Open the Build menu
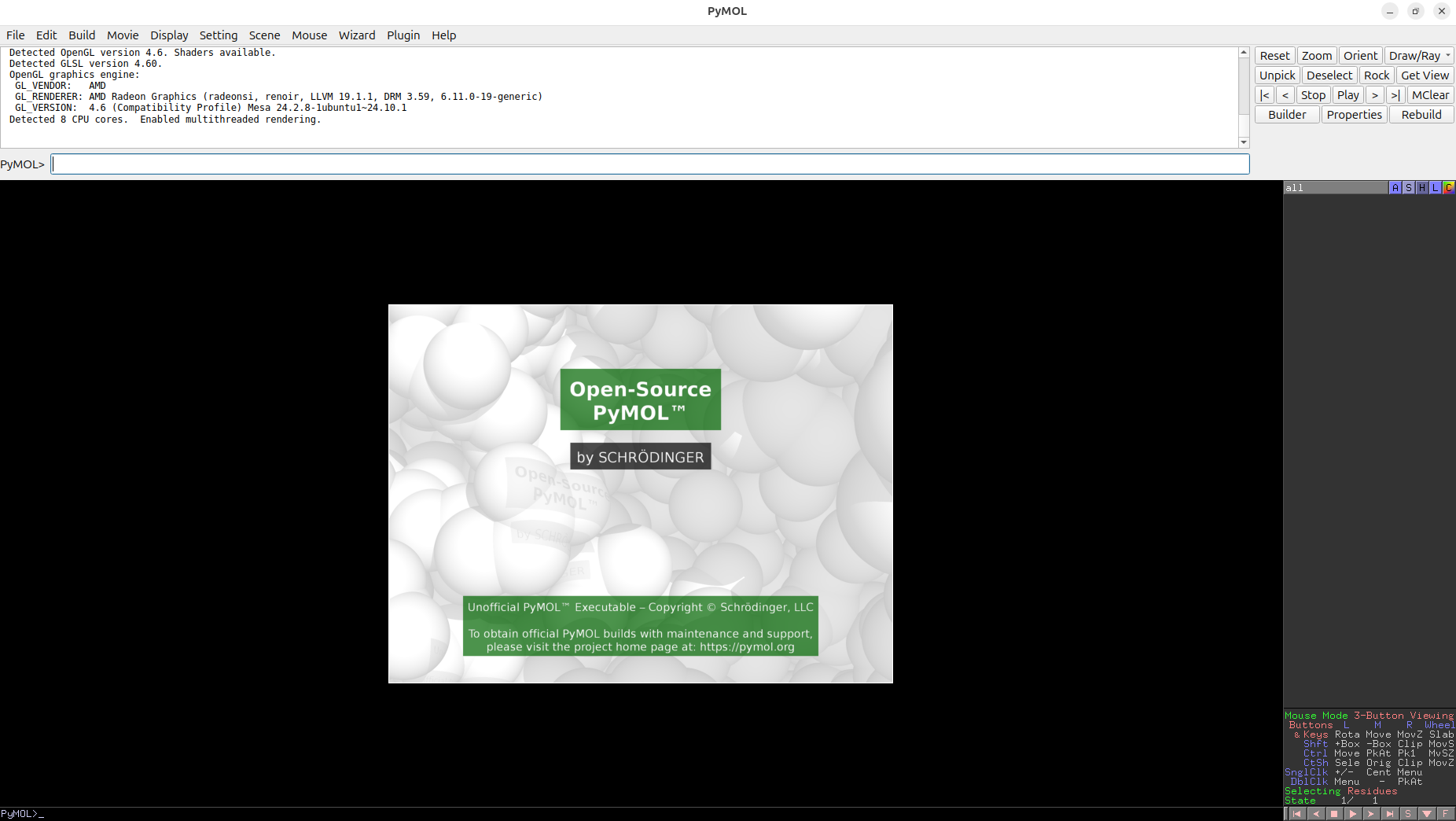The width and height of the screenshot is (1456, 821). [x=82, y=35]
